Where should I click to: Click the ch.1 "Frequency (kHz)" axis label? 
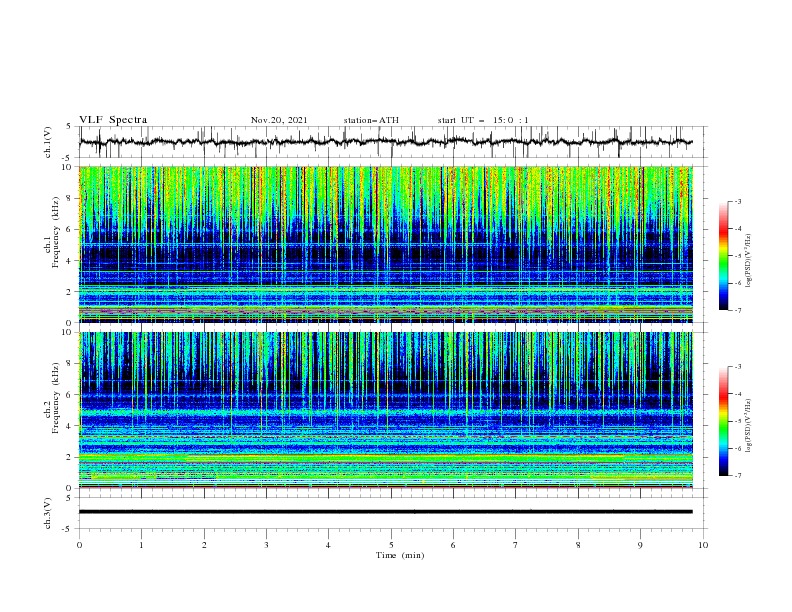click(55, 232)
